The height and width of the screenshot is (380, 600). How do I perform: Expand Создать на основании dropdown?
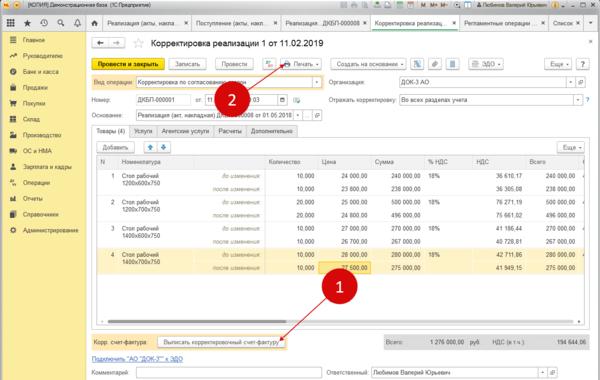click(368, 64)
